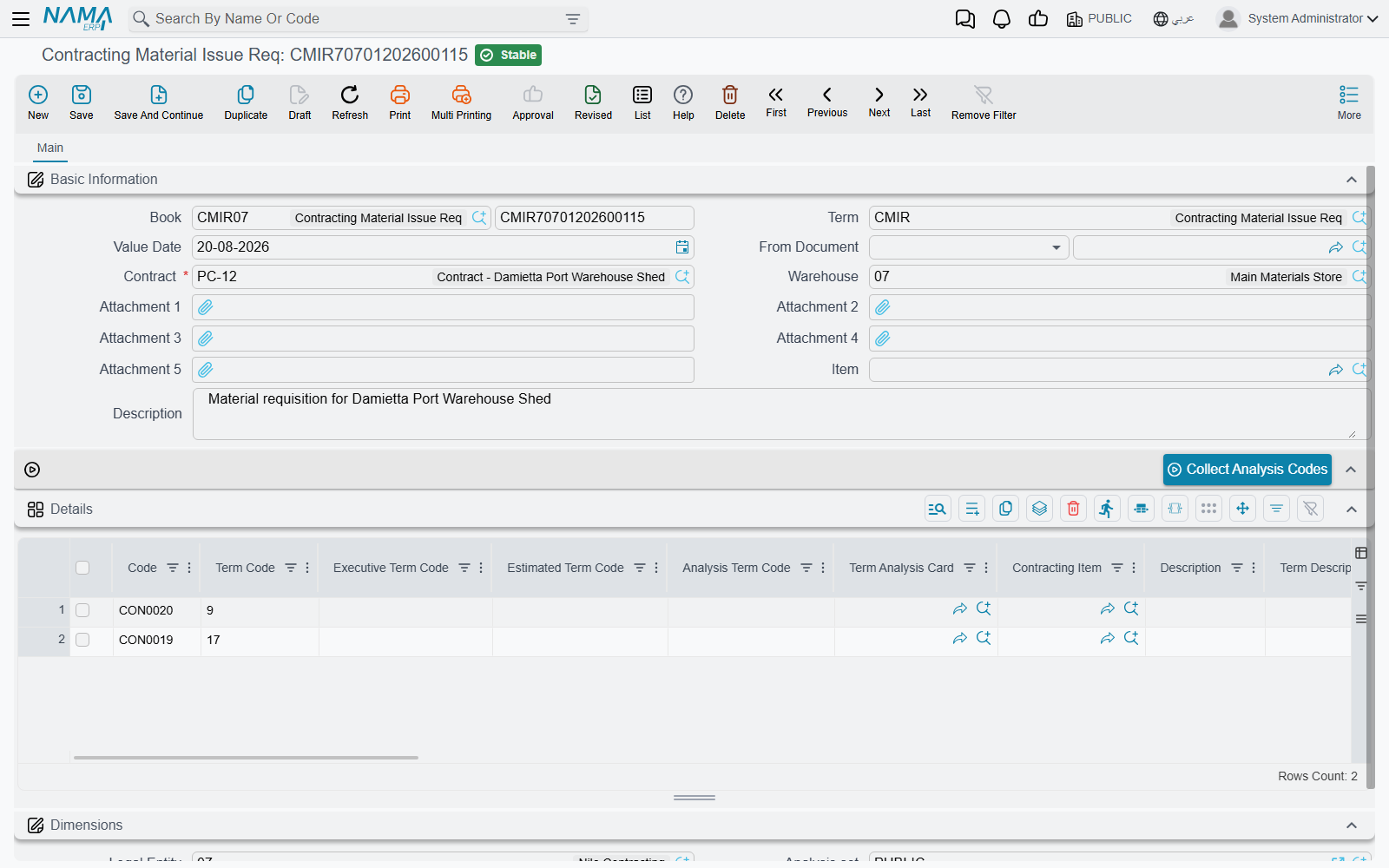
Task: Open the List view
Action: coord(642,102)
